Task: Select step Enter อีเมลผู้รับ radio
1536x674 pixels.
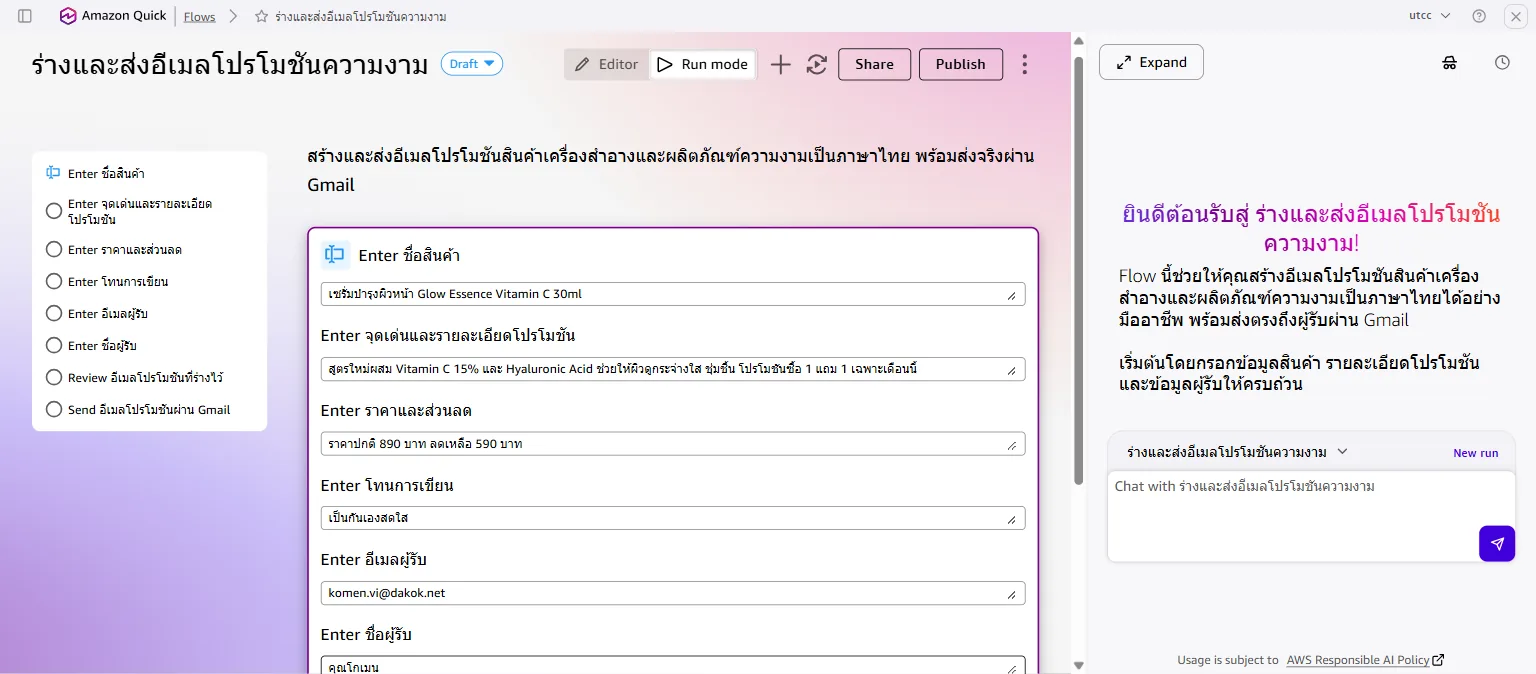Action: [x=54, y=313]
